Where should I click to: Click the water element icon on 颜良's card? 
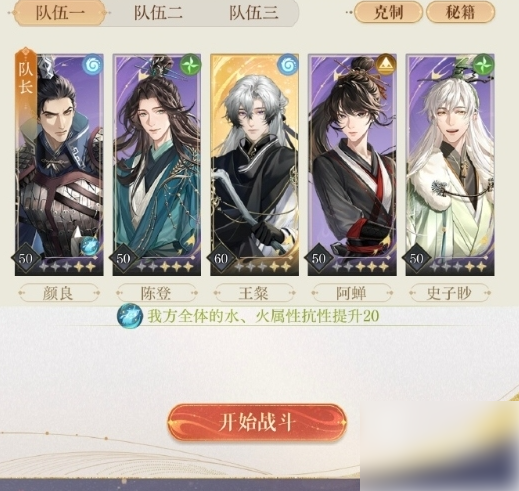tap(92, 65)
